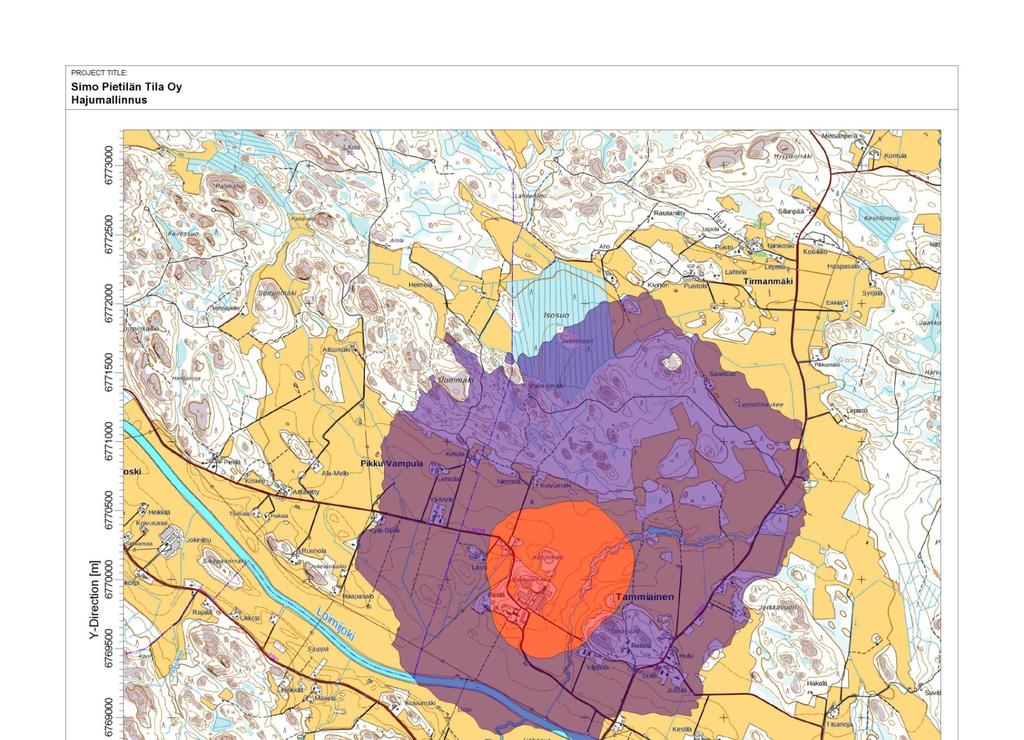Click the 'Kestilä' farm label
Viewport: 1024px width, 740px height.
point(682,729)
